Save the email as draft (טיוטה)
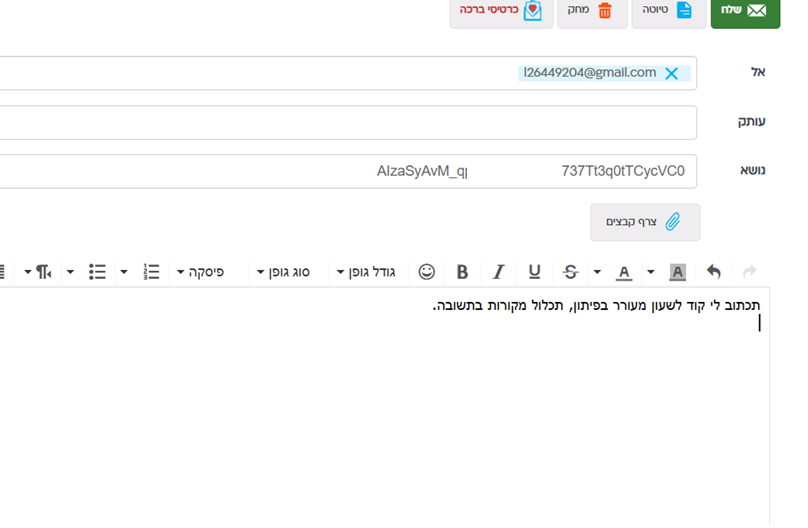The image size is (808, 528). (x=670, y=11)
